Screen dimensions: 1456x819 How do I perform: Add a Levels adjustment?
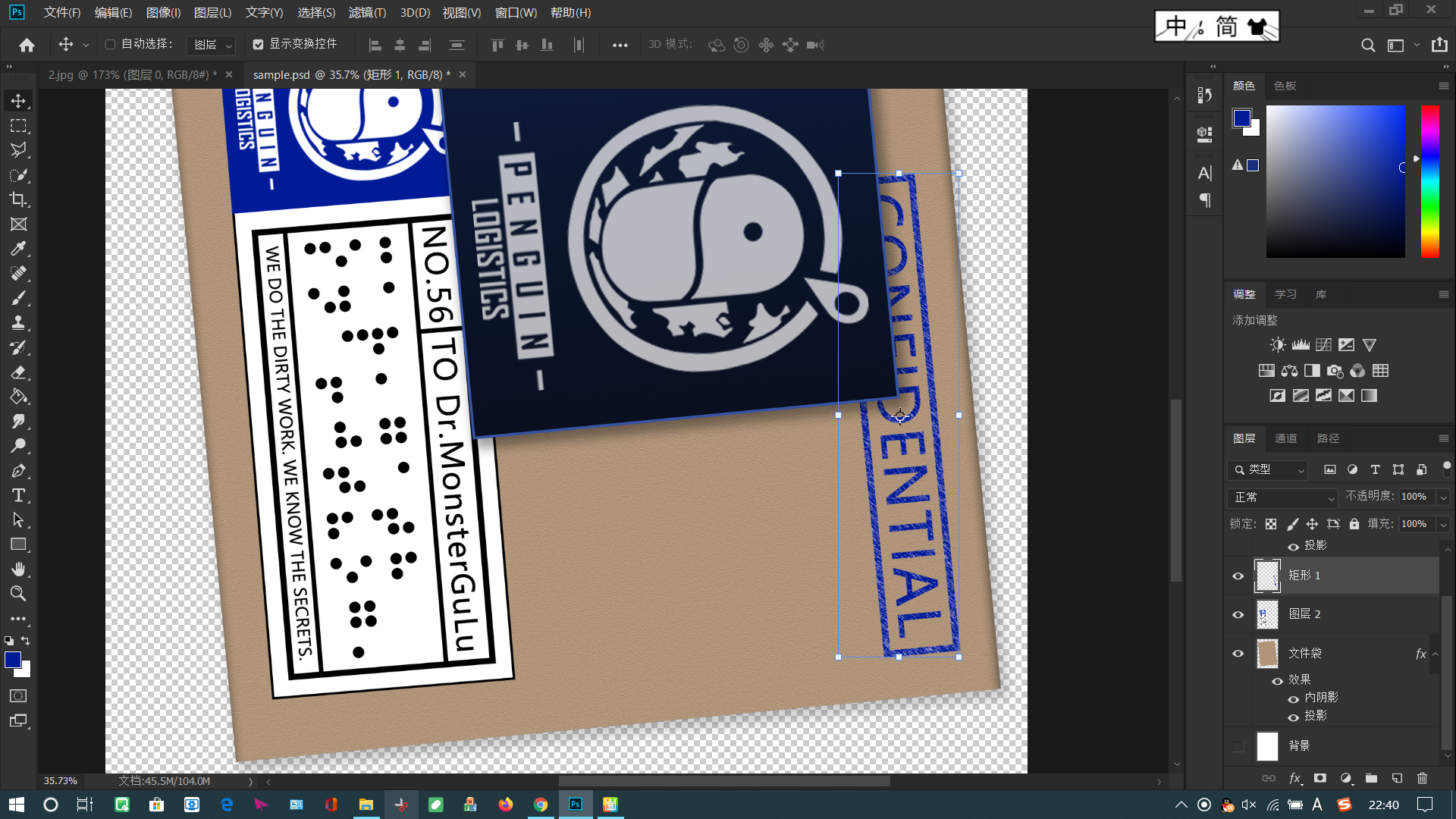(x=1301, y=345)
